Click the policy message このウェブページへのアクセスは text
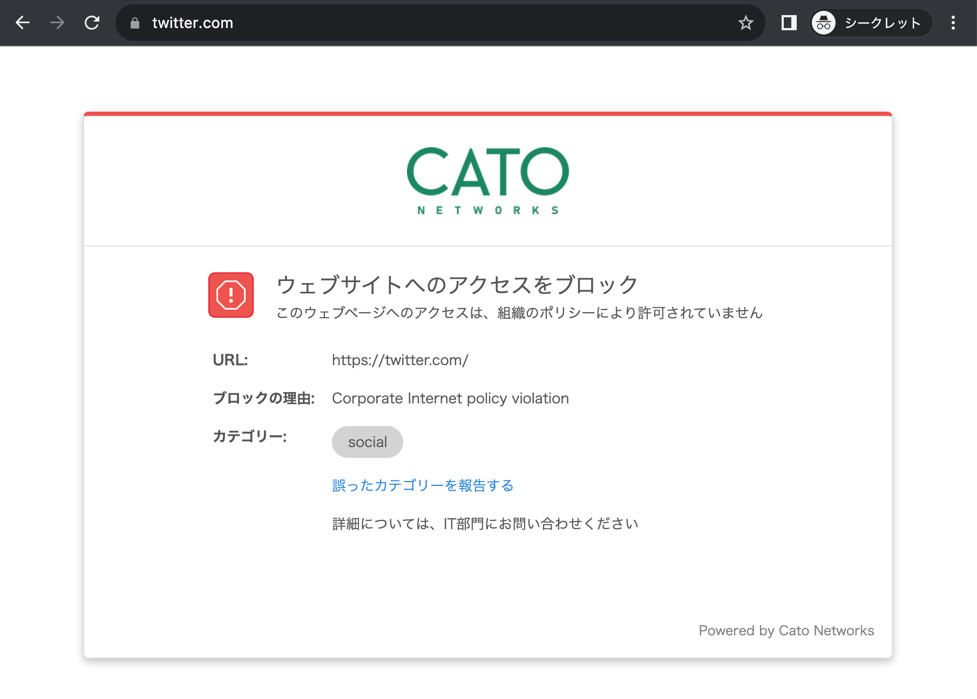Image resolution: width=977 pixels, height=699 pixels. tap(519, 312)
